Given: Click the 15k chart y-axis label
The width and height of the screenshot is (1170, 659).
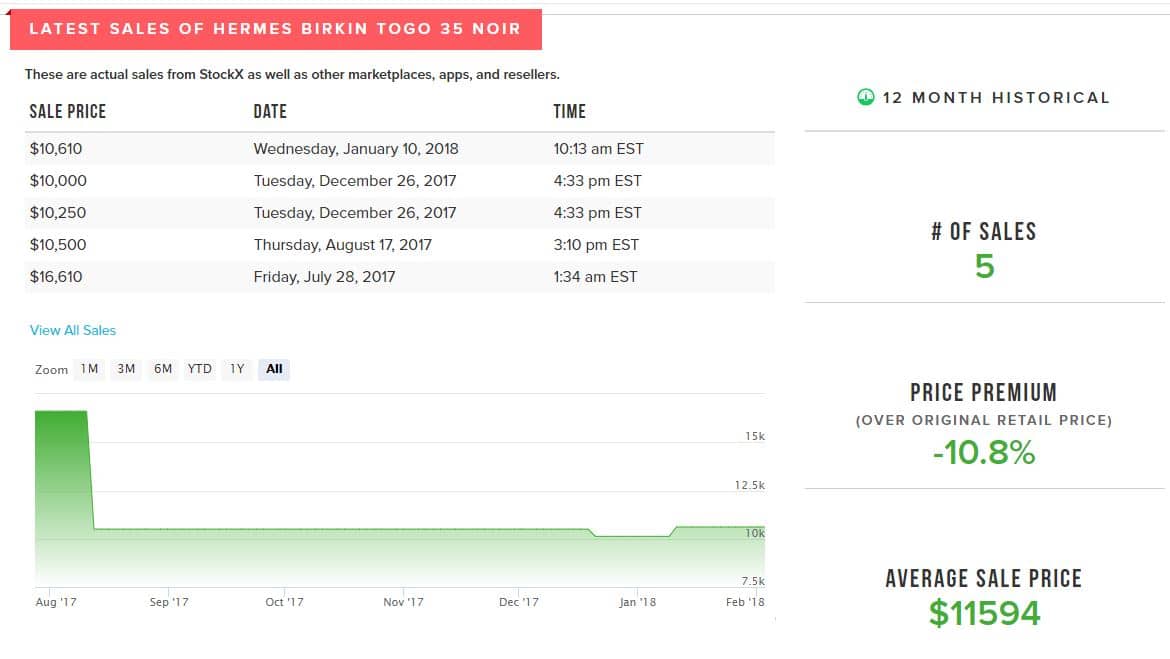Looking at the screenshot, I should [755, 436].
